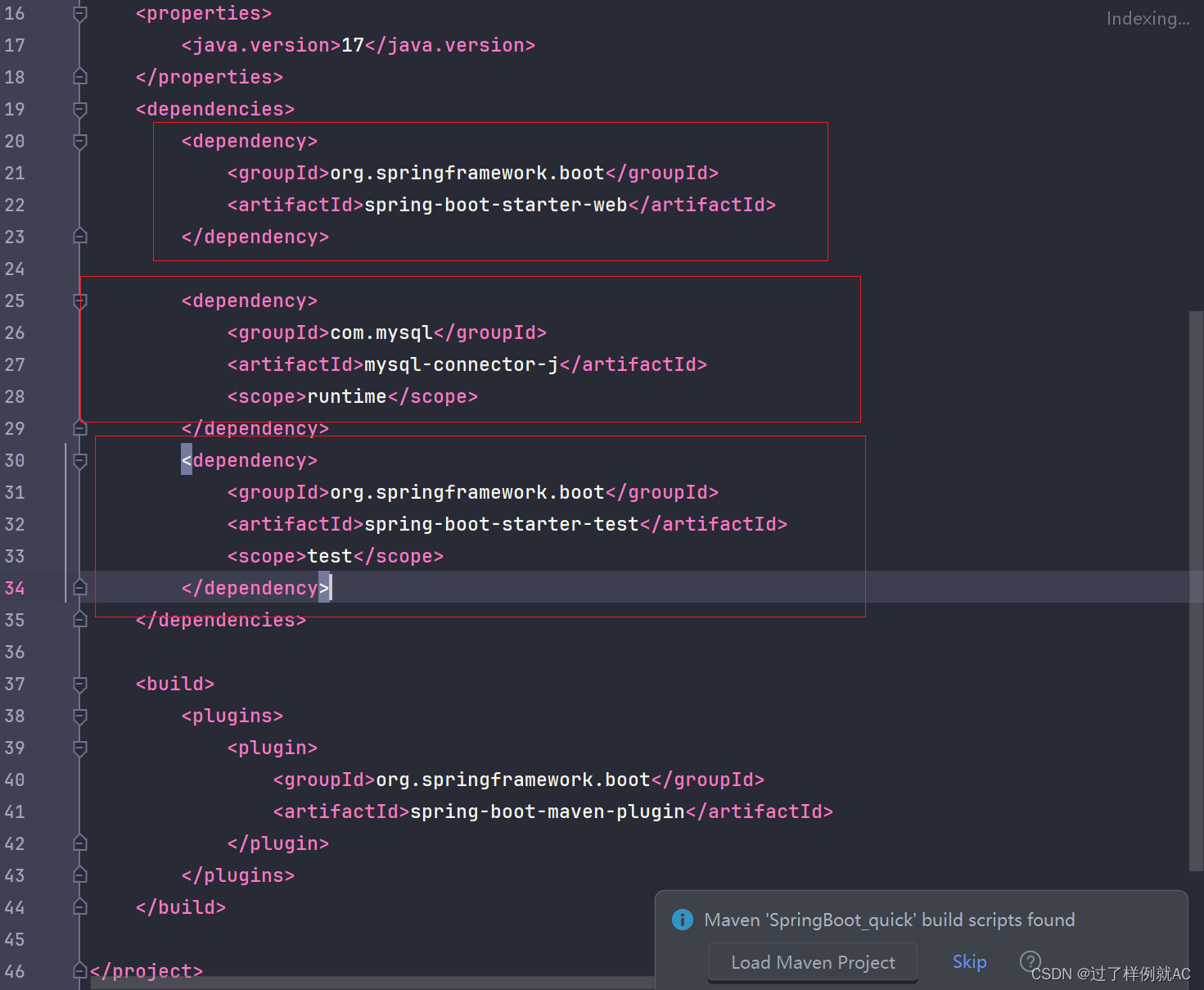Click java.version value 17
Screen dimensions: 1204x990
(353, 45)
